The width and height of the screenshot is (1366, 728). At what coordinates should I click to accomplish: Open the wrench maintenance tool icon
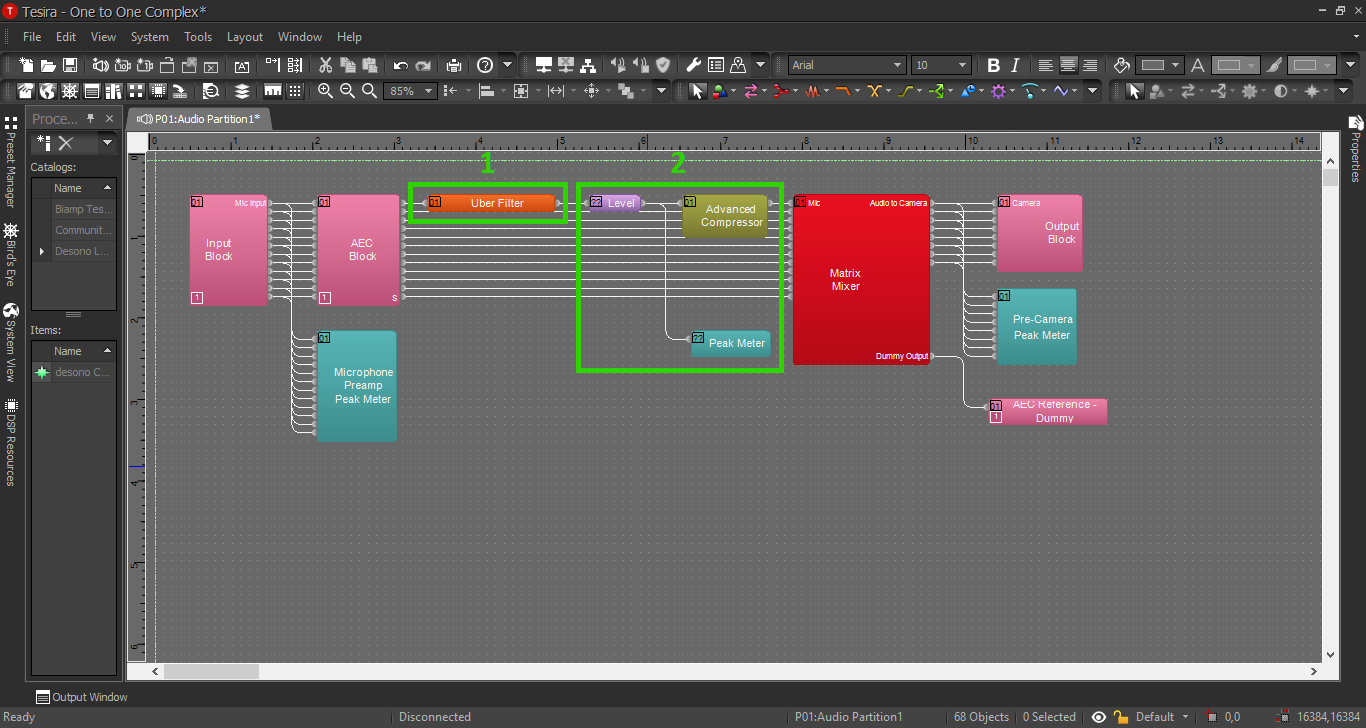[x=693, y=65]
